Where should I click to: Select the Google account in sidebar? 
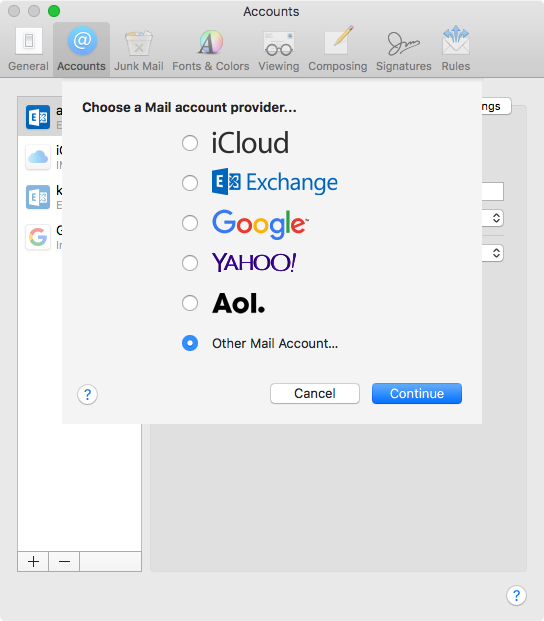(40, 237)
